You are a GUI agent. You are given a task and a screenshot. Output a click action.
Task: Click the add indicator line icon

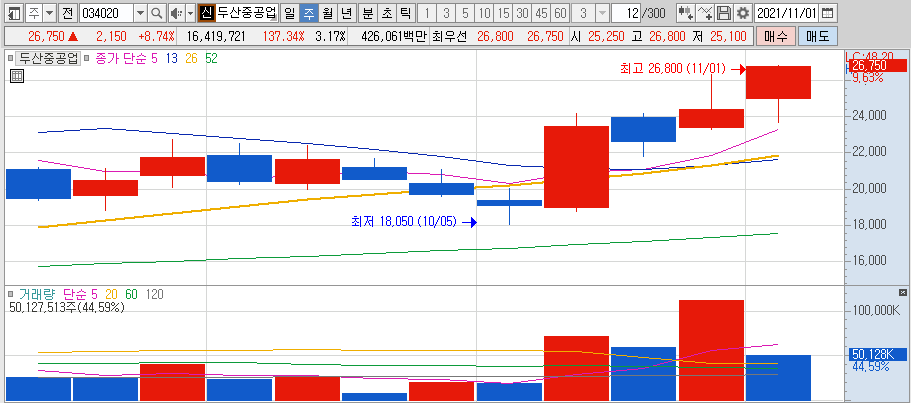tap(705, 12)
